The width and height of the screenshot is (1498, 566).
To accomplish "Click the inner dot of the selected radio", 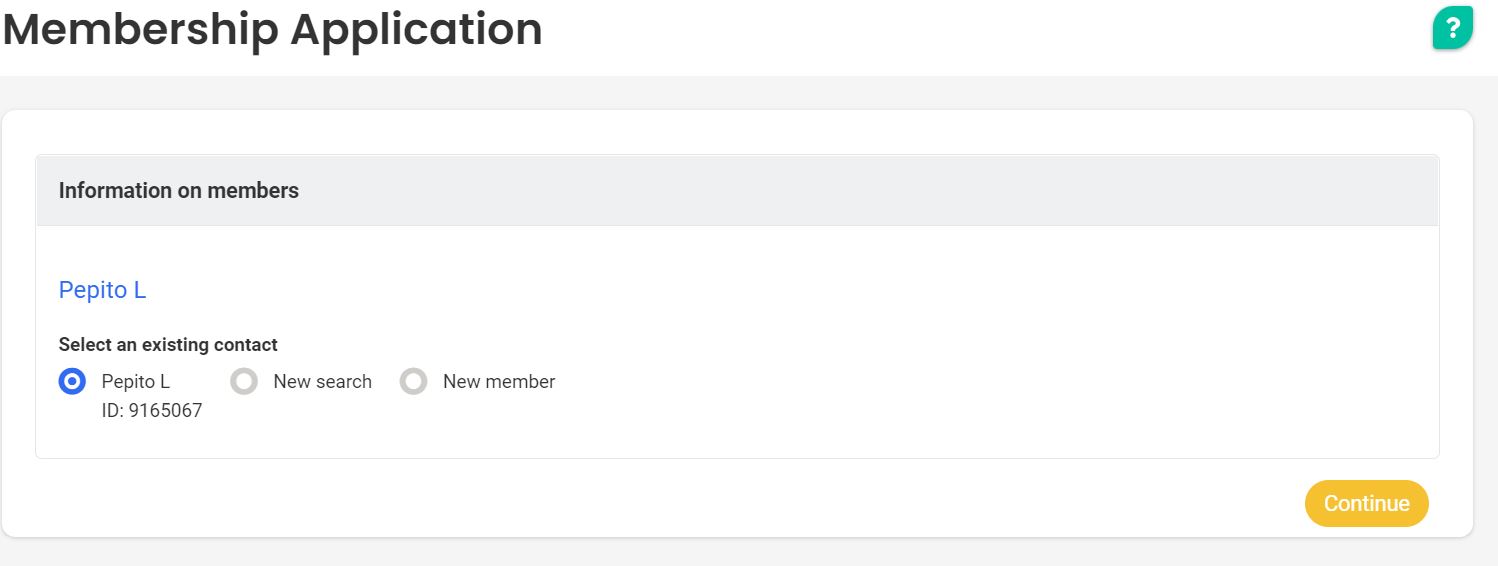I will coord(72,381).
